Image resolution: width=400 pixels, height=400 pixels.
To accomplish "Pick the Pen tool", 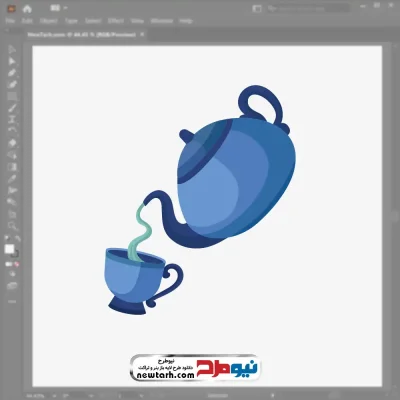I will [12, 73].
